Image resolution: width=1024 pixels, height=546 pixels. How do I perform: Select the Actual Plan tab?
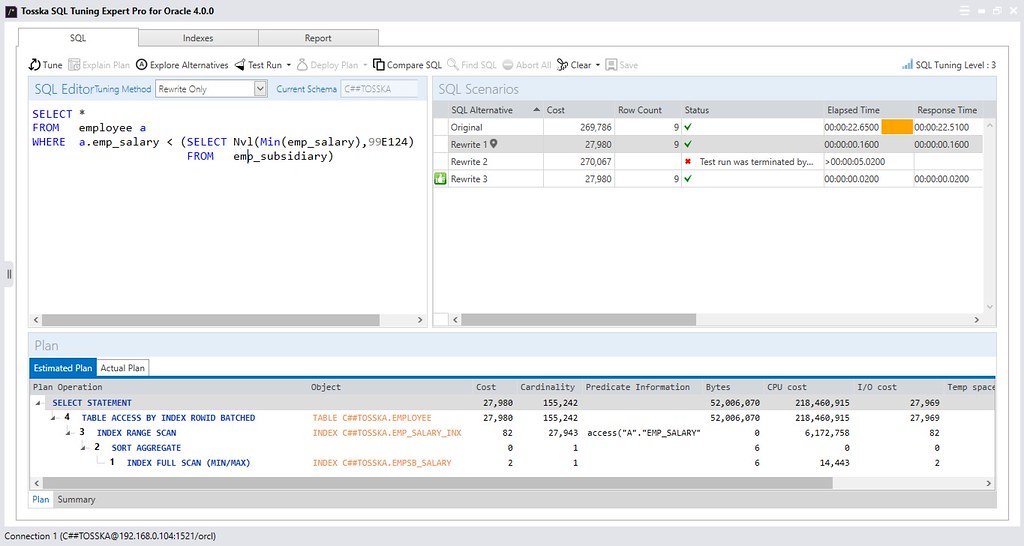(122, 368)
